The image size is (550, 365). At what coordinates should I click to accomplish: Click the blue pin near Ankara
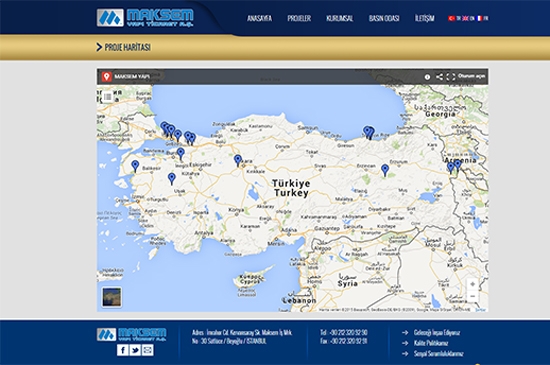point(238,160)
